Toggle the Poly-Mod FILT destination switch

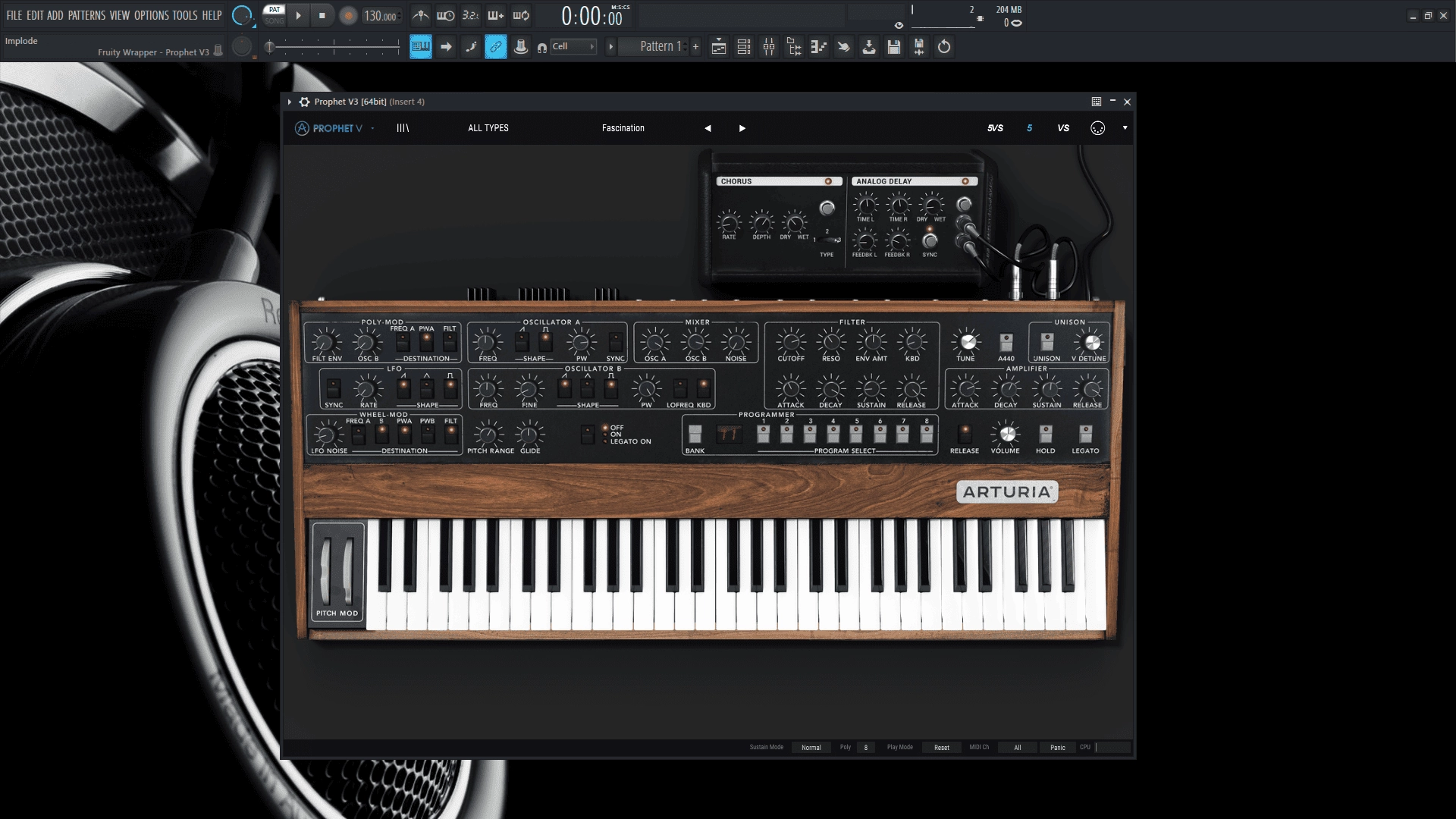[450, 342]
